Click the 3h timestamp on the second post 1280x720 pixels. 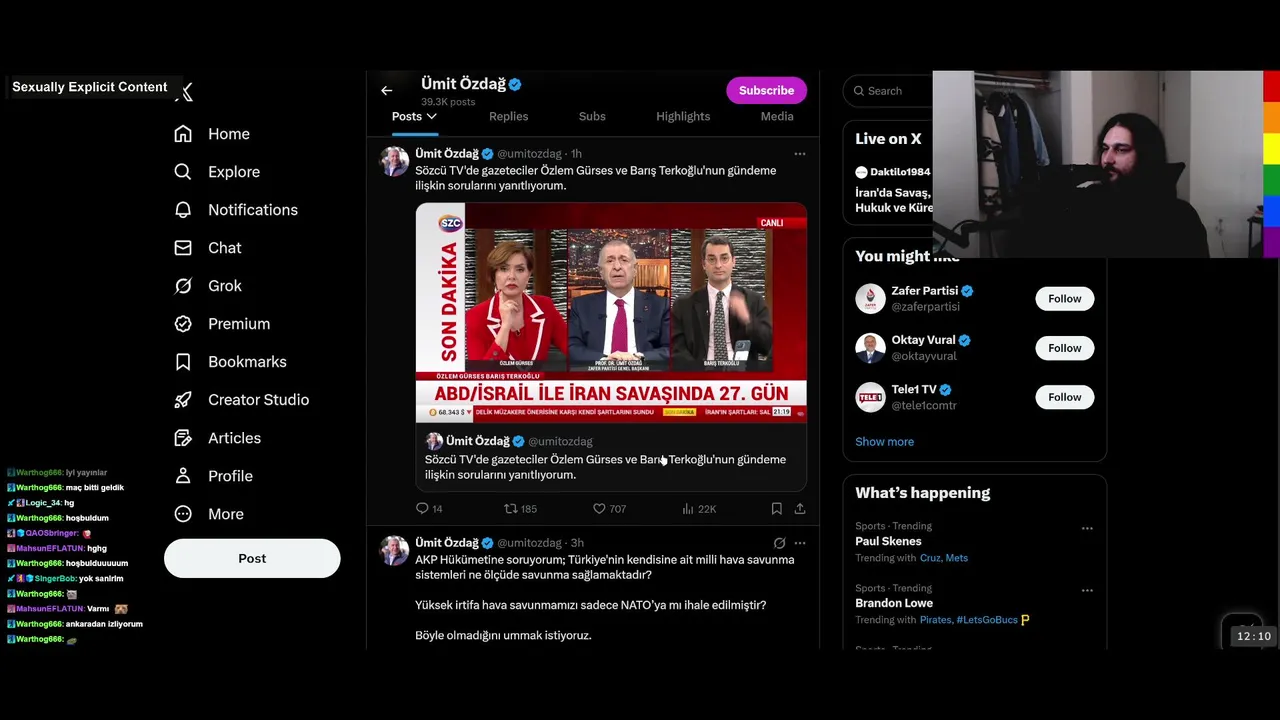click(577, 543)
